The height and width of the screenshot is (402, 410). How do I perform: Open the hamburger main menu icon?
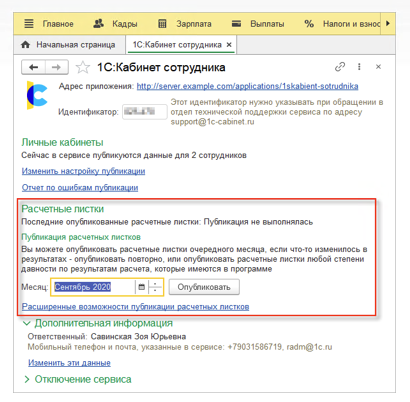click(29, 24)
